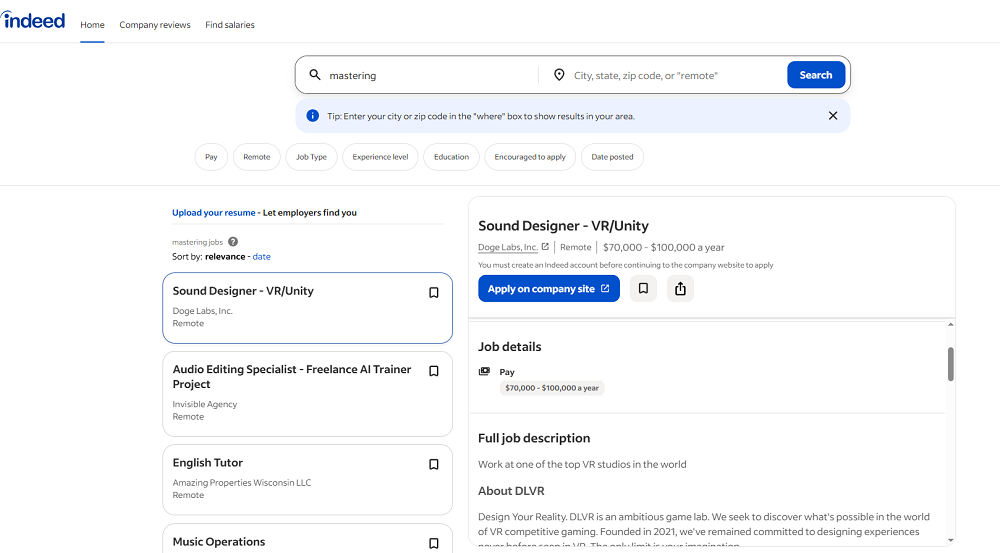The height and width of the screenshot is (553, 1000).
Task: Open Company reviews page
Action: tap(155, 25)
